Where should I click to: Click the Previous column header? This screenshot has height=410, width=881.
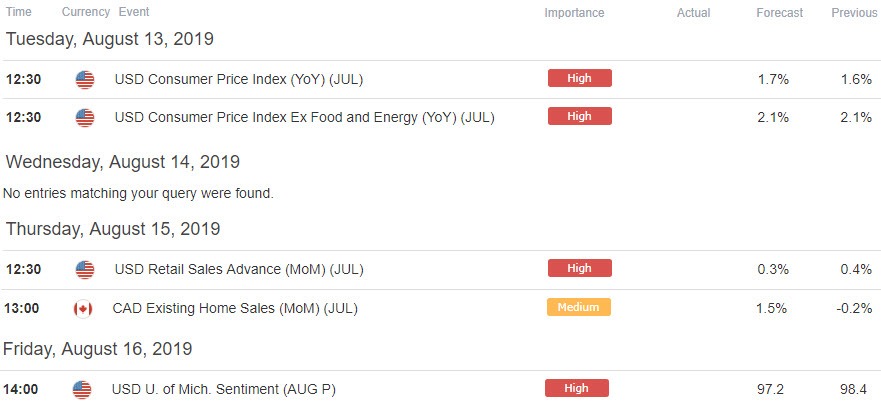[x=854, y=13]
